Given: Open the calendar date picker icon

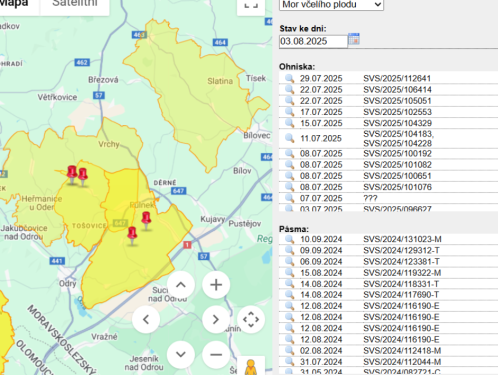Looking at the screenshot, I should [354, 39].
